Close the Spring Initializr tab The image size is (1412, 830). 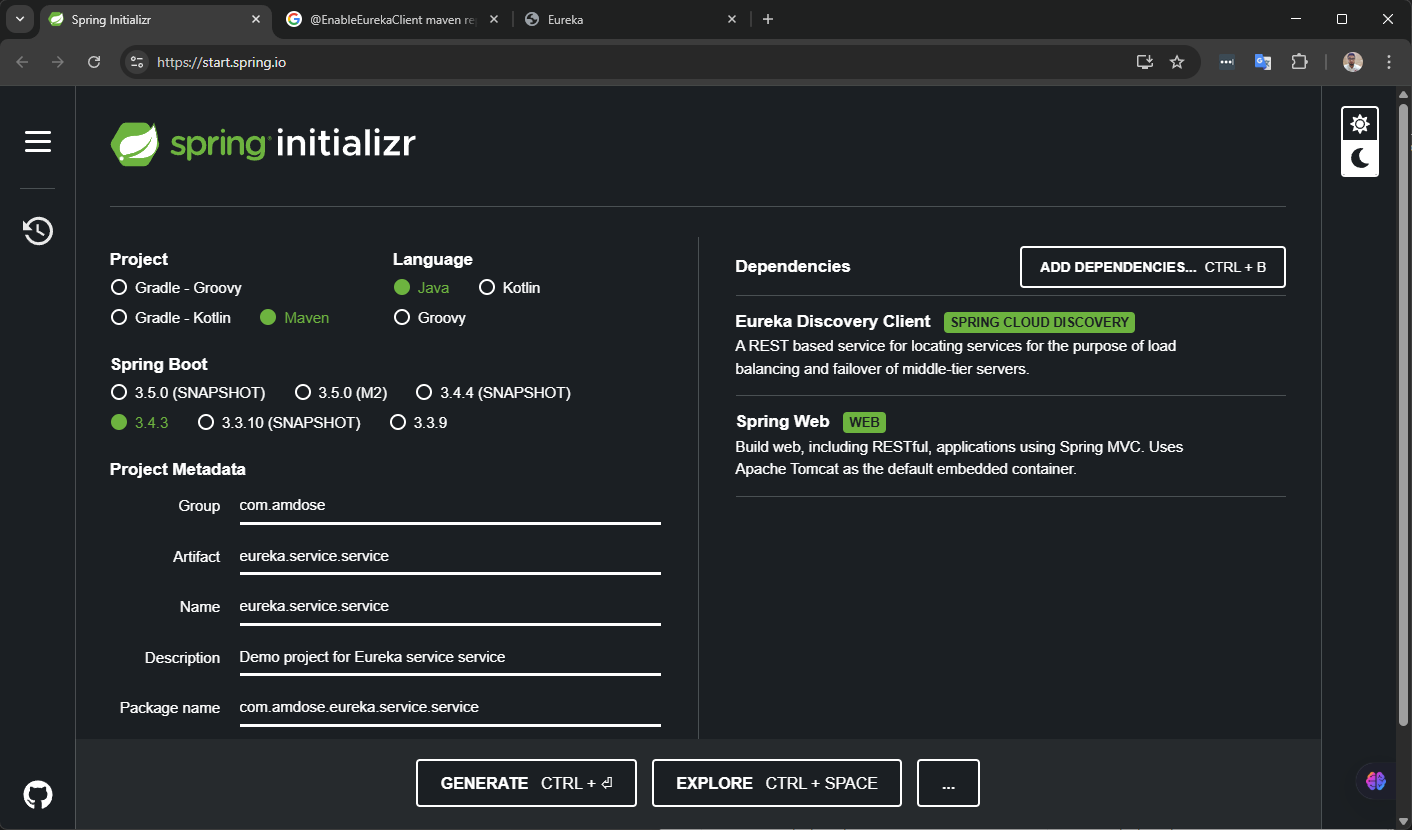[256, 19]
